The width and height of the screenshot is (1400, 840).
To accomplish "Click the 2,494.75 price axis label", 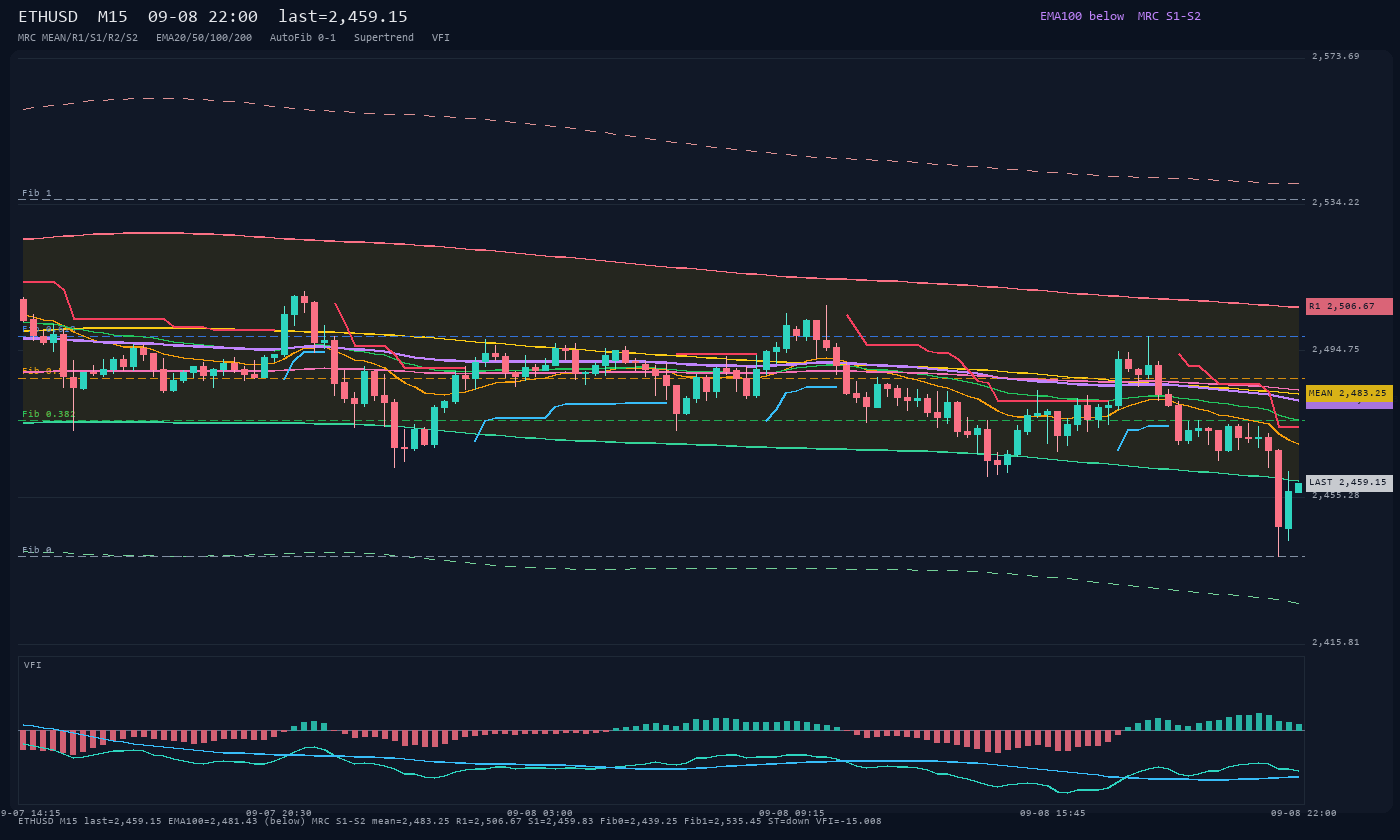I will (1336, 349).
